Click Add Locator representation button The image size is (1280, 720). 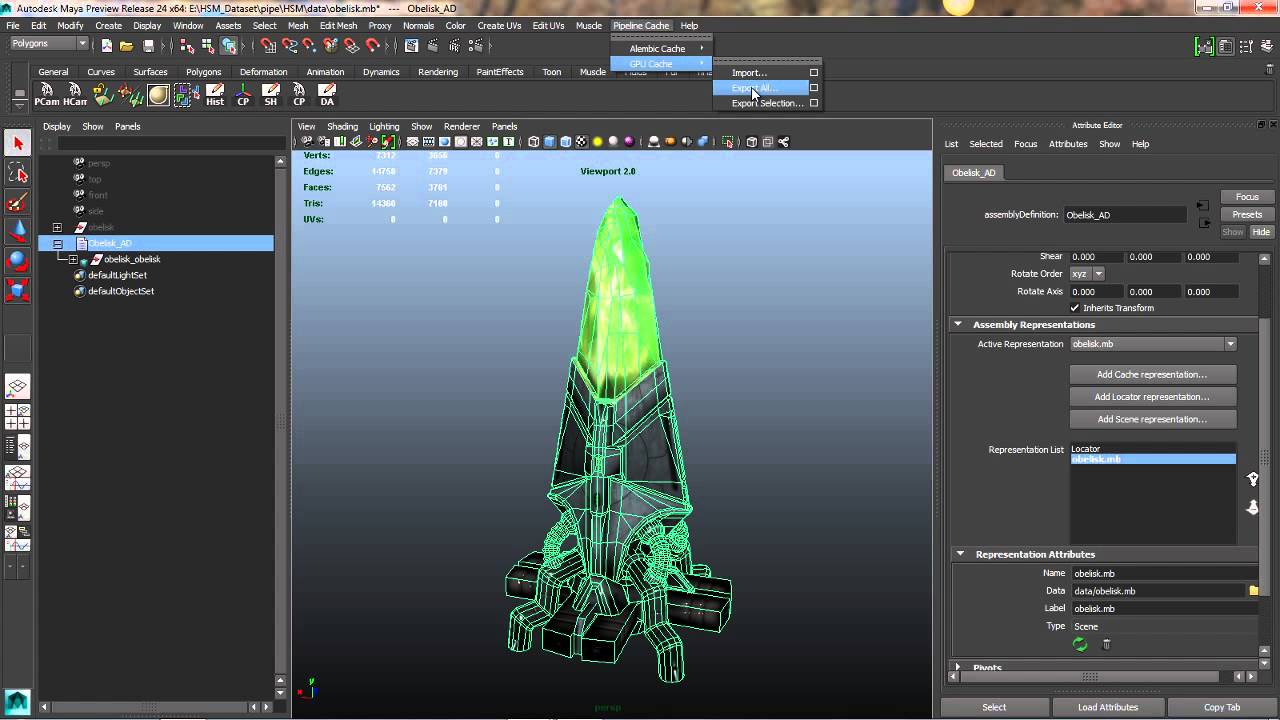[x=1152, y=397]
